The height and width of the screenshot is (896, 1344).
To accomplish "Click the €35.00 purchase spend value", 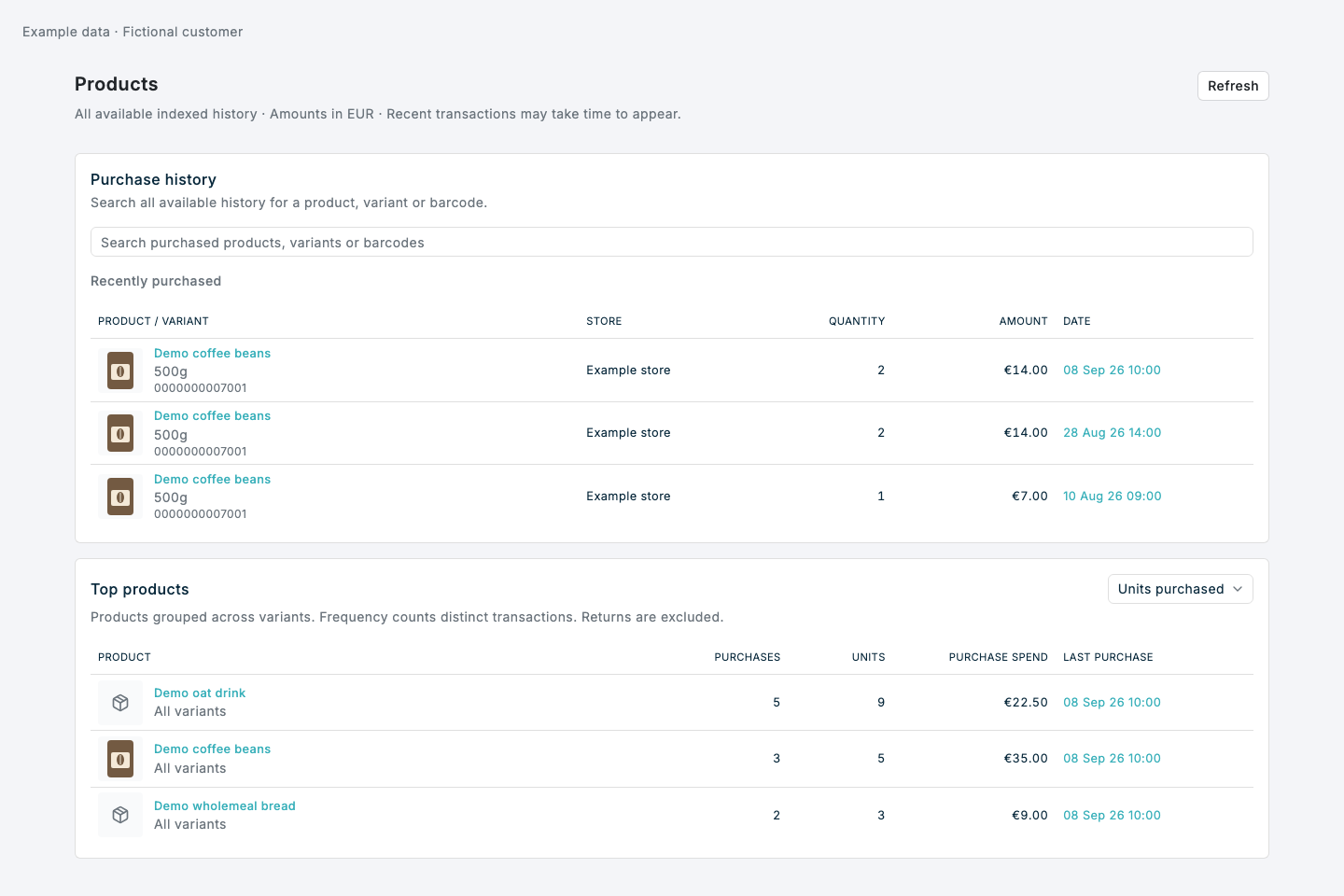I will [1026, 759].
